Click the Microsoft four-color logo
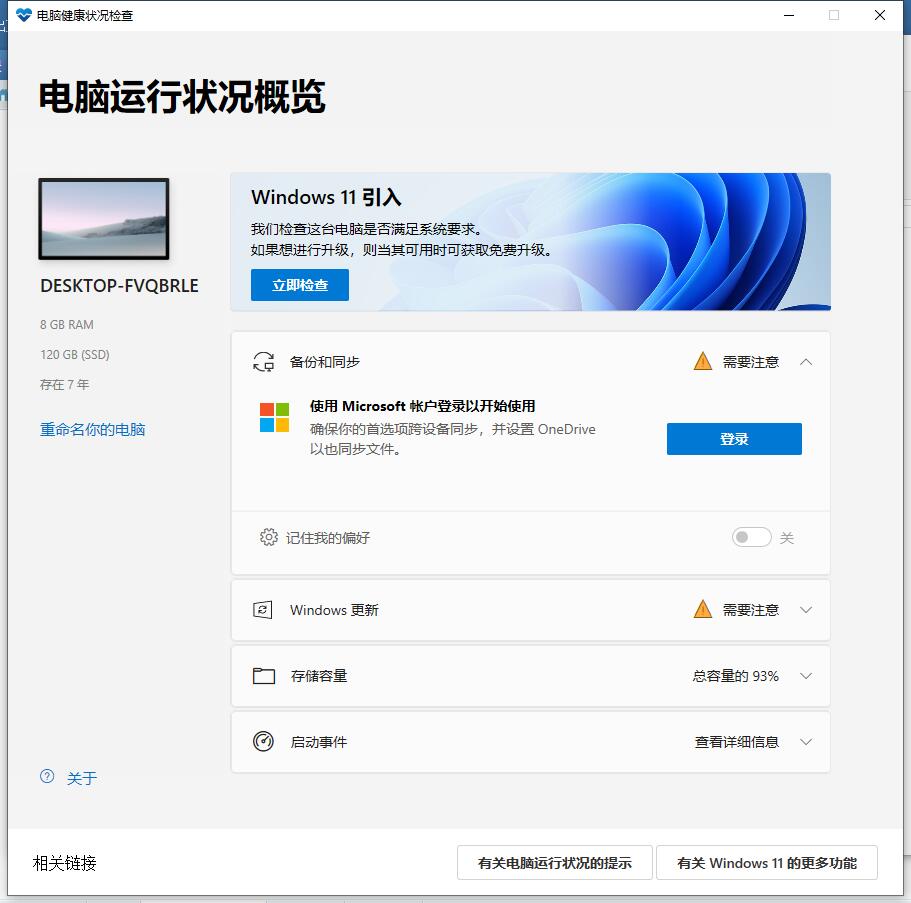911x903 pixels. coord(274,417)
